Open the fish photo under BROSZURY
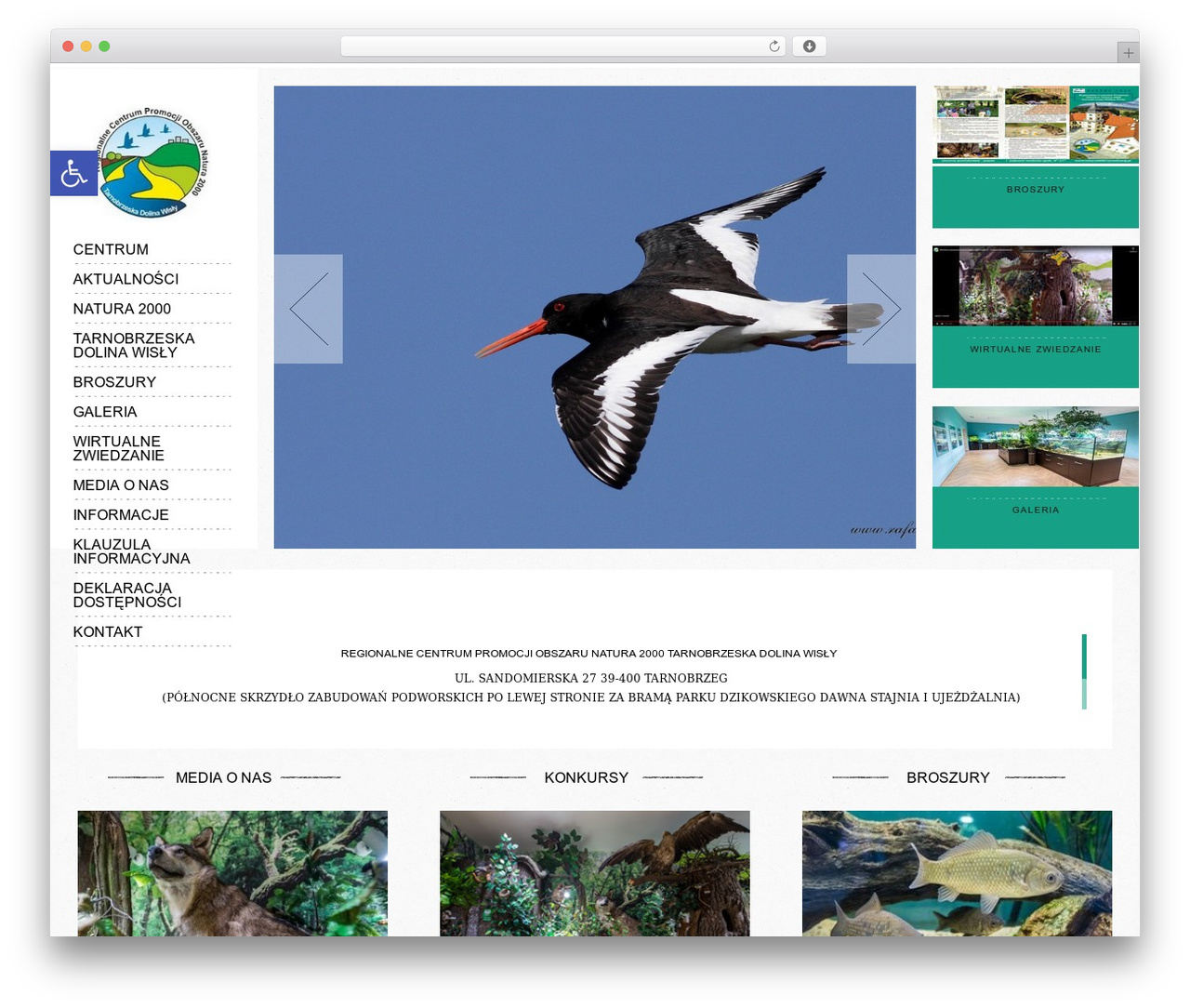This screenshot has width=1190, height=1008. click(x=957, y=873)
